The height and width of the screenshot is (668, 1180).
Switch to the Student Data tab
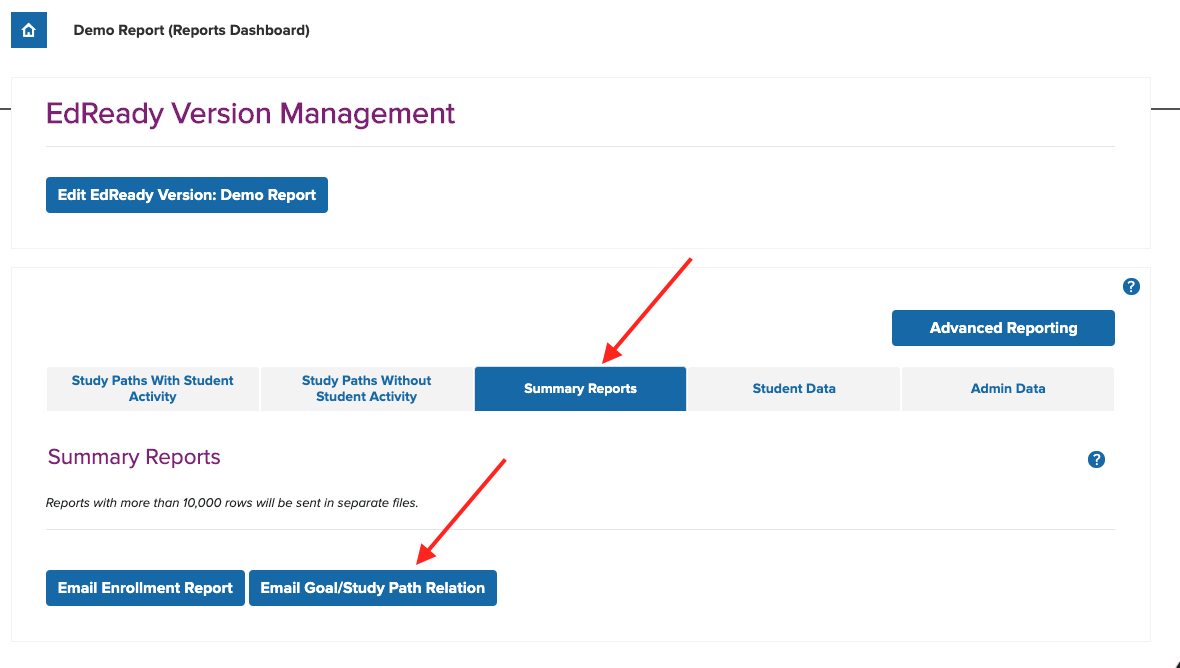794,389
